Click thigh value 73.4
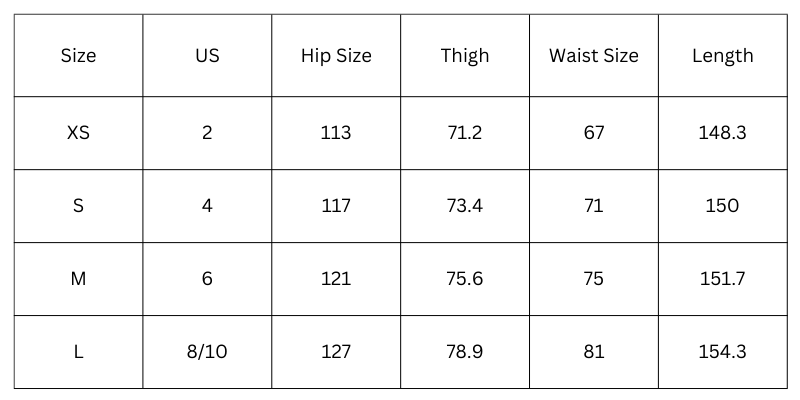This screenshot has height=400, width=800. click(465, 206)
